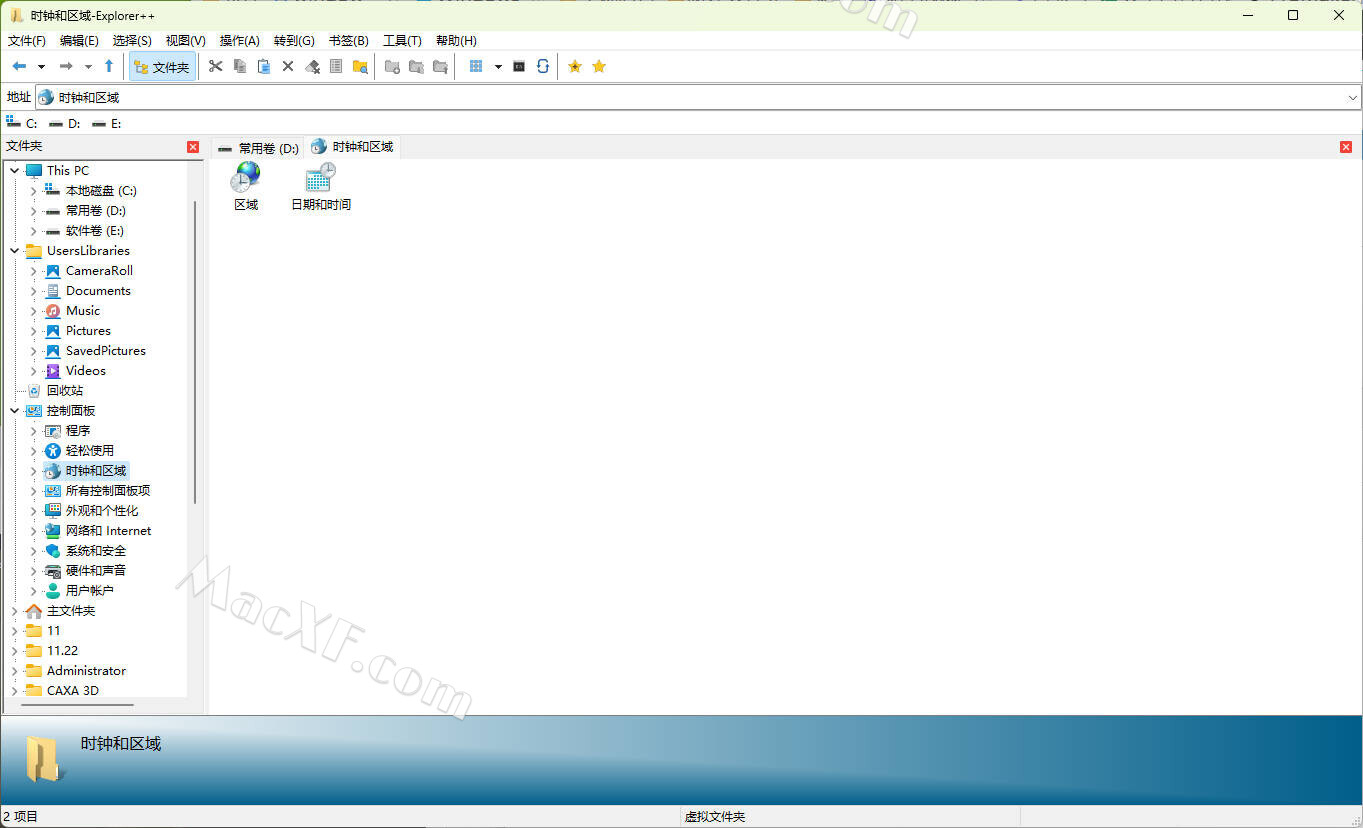Image resolution: width=1363 pixels, height=828 pixels.
Task: Select 网络和 Internet in the tree
Action: click(x=108, y=531)
